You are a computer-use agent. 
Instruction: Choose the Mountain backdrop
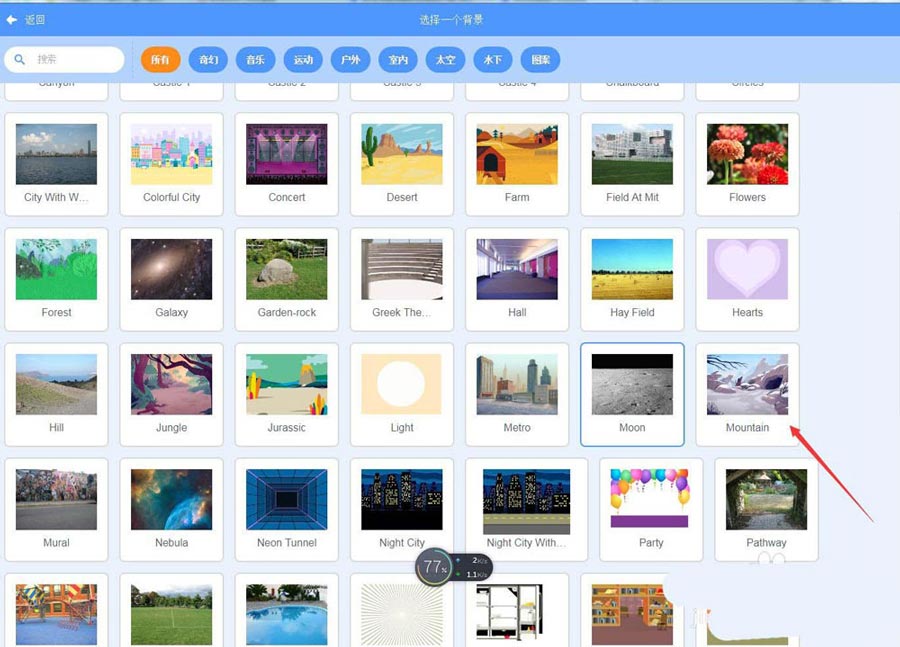tap(747, 394)
